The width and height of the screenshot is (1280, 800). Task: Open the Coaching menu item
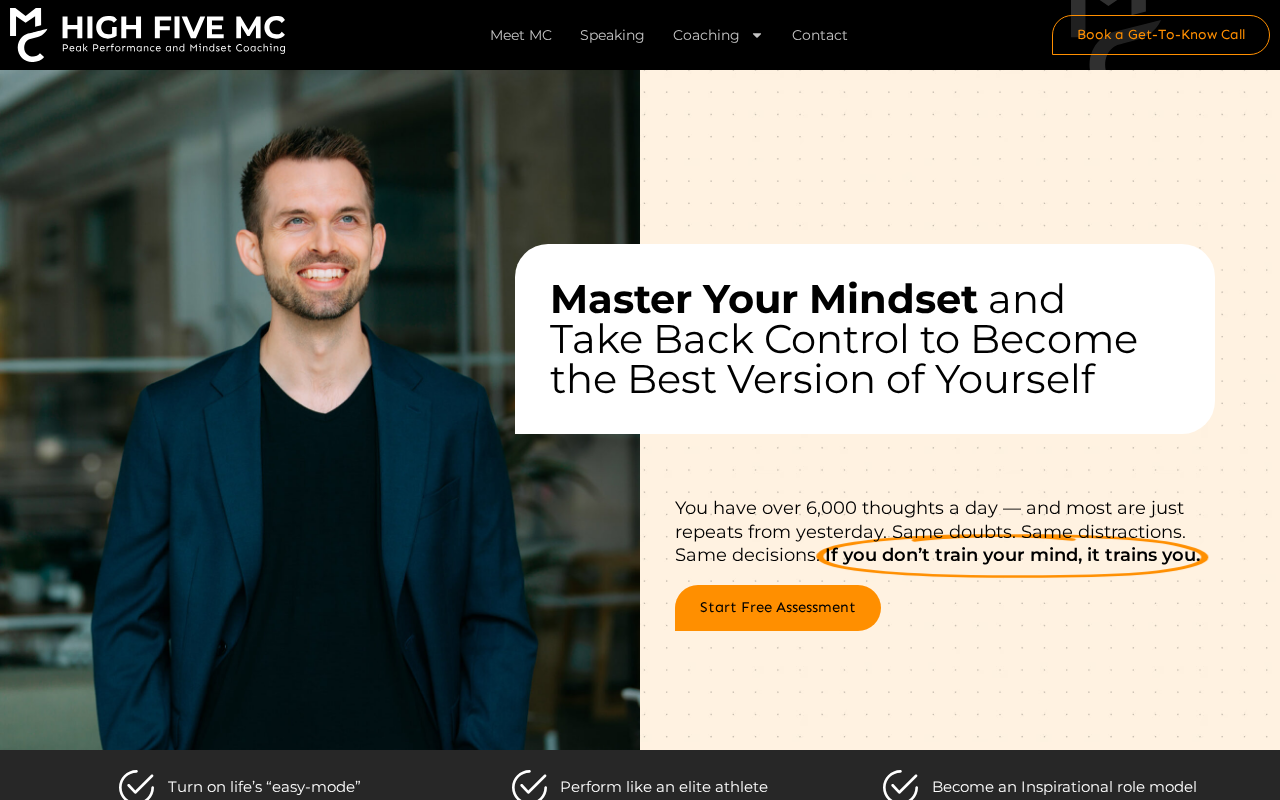[x=706, y=35]
